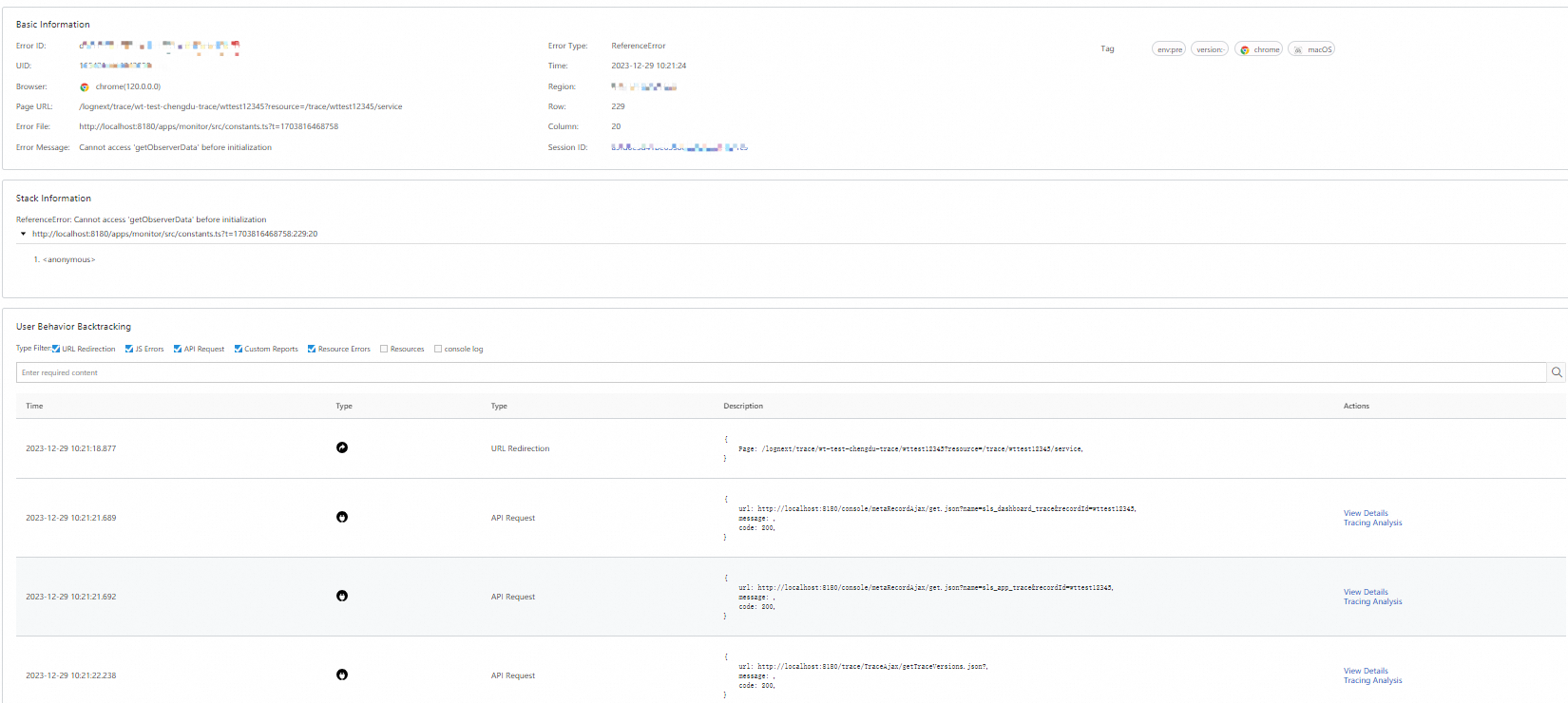Open Tracing Analysis for the 10:21:21.692 request
Viewport: 1568px width, 703px height.
(x=1373, y=601)
